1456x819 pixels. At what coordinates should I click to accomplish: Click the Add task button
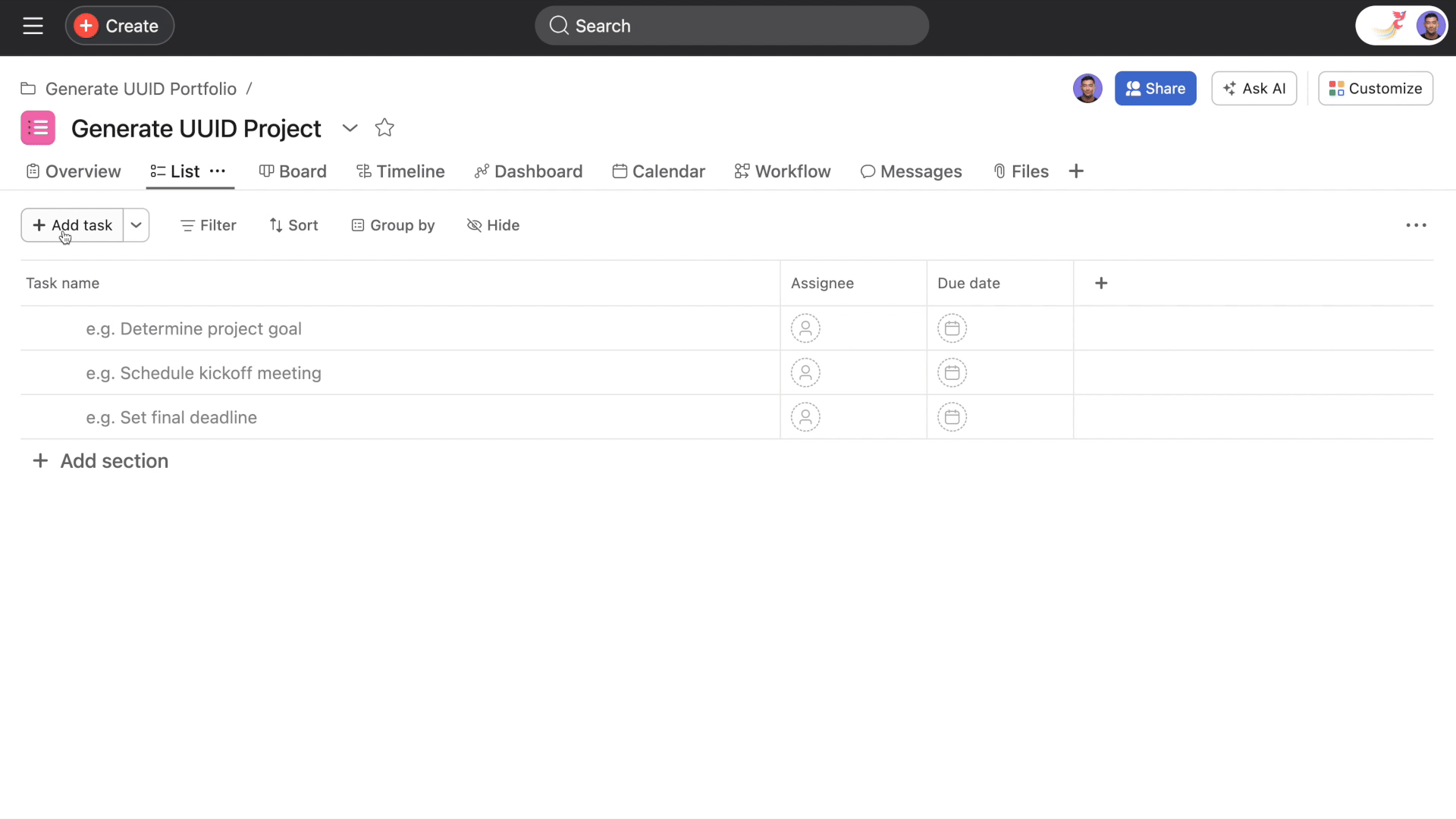coord(72,225)
